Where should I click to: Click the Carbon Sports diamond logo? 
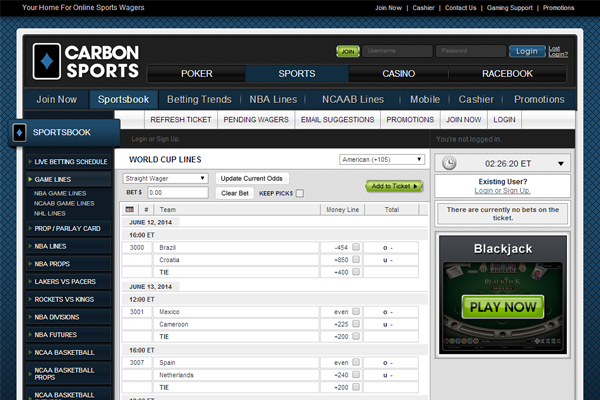coord(47,61)
